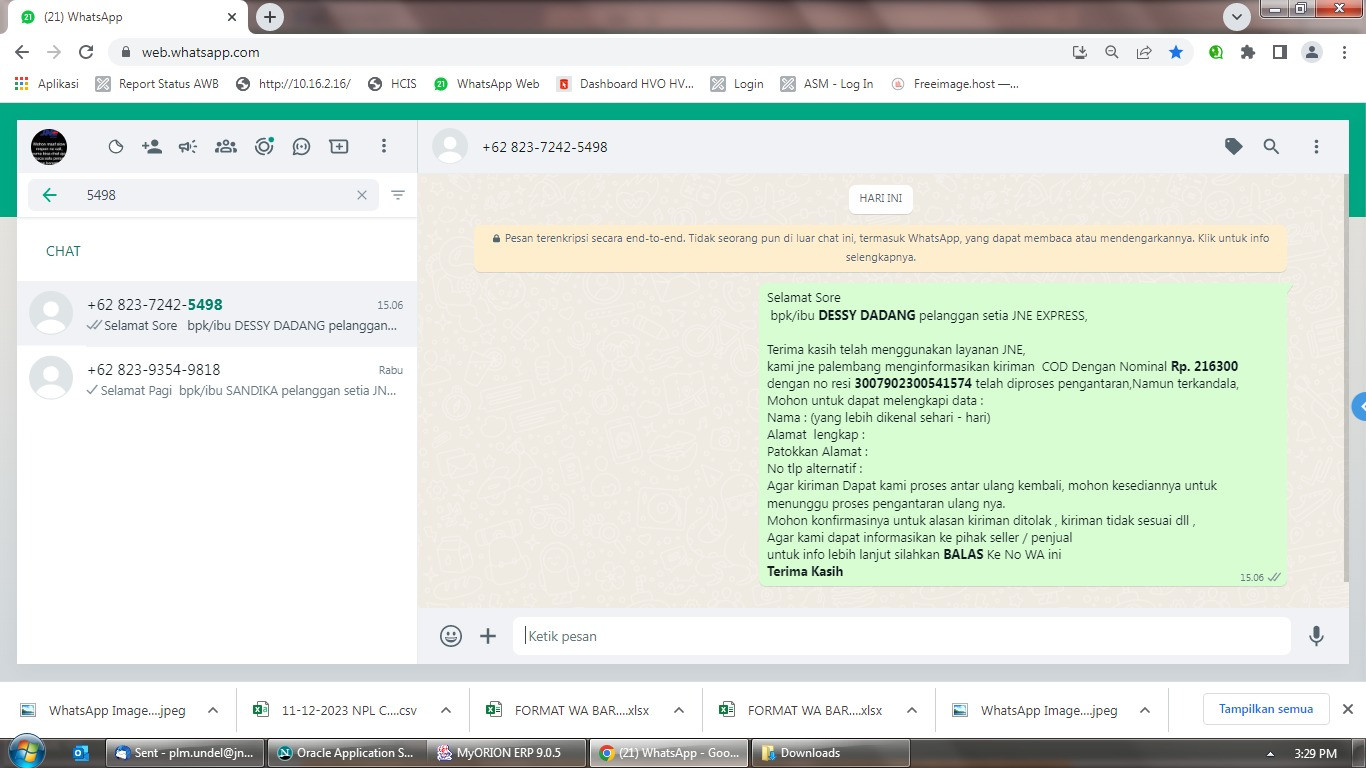
Task: Open the emoji picker smiley icon
Action: pyautogui.click(x=451, y=636)
